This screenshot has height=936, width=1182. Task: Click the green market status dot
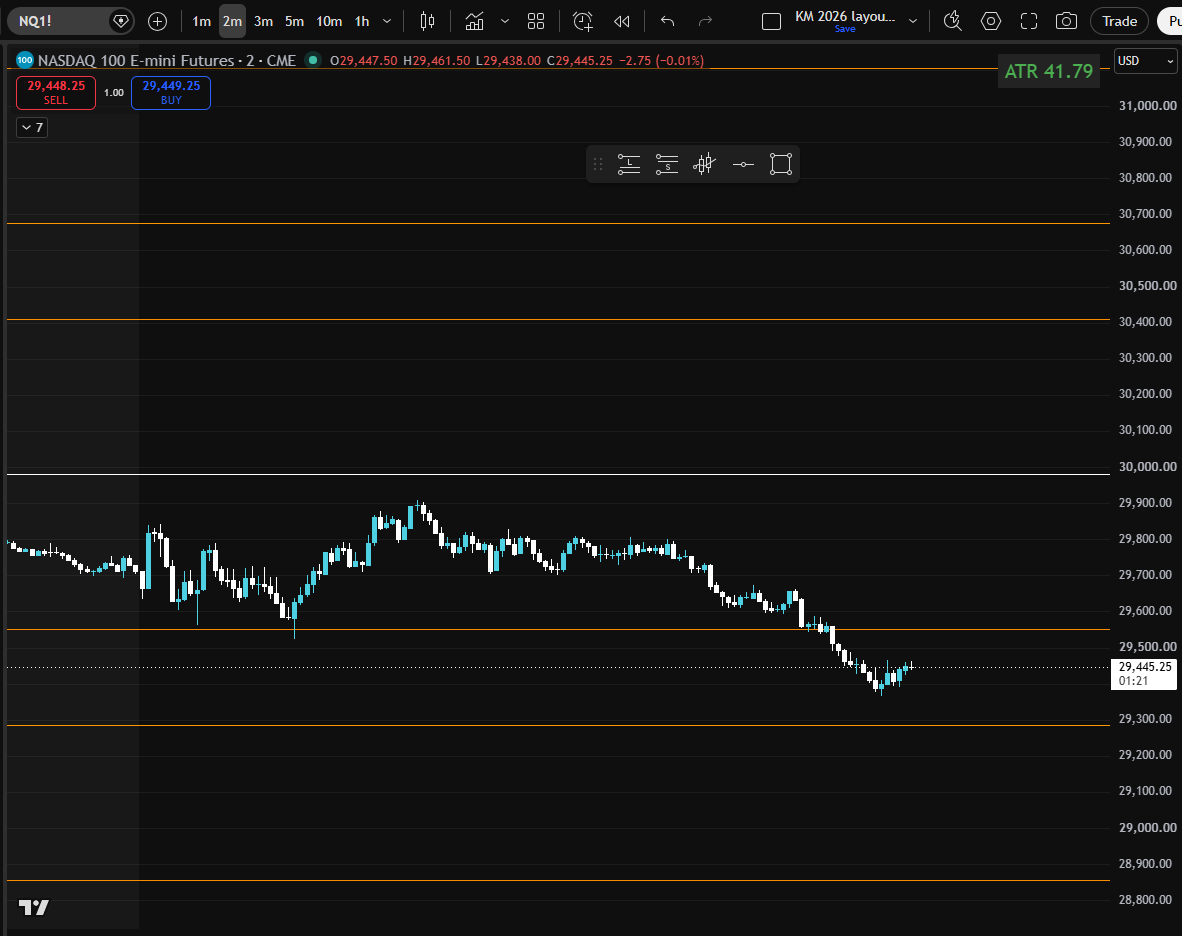[x=313, y=60]
